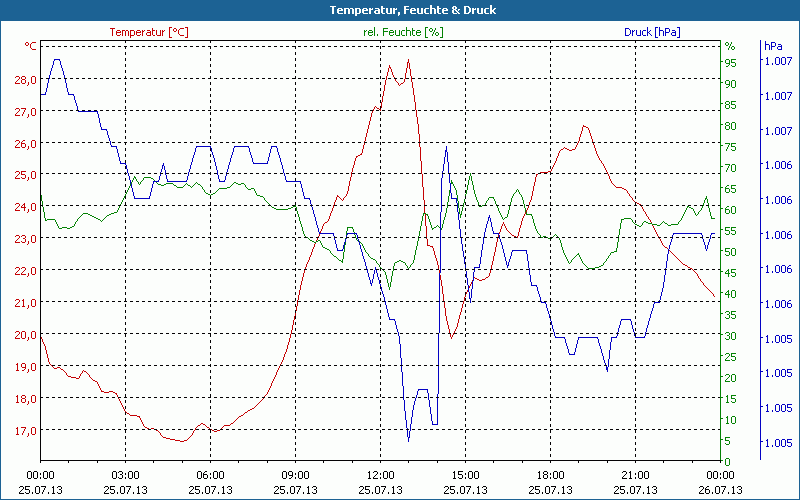Click the green "15" humidity axis tick
Screen dimensions: 800x500
coord(731,399)
